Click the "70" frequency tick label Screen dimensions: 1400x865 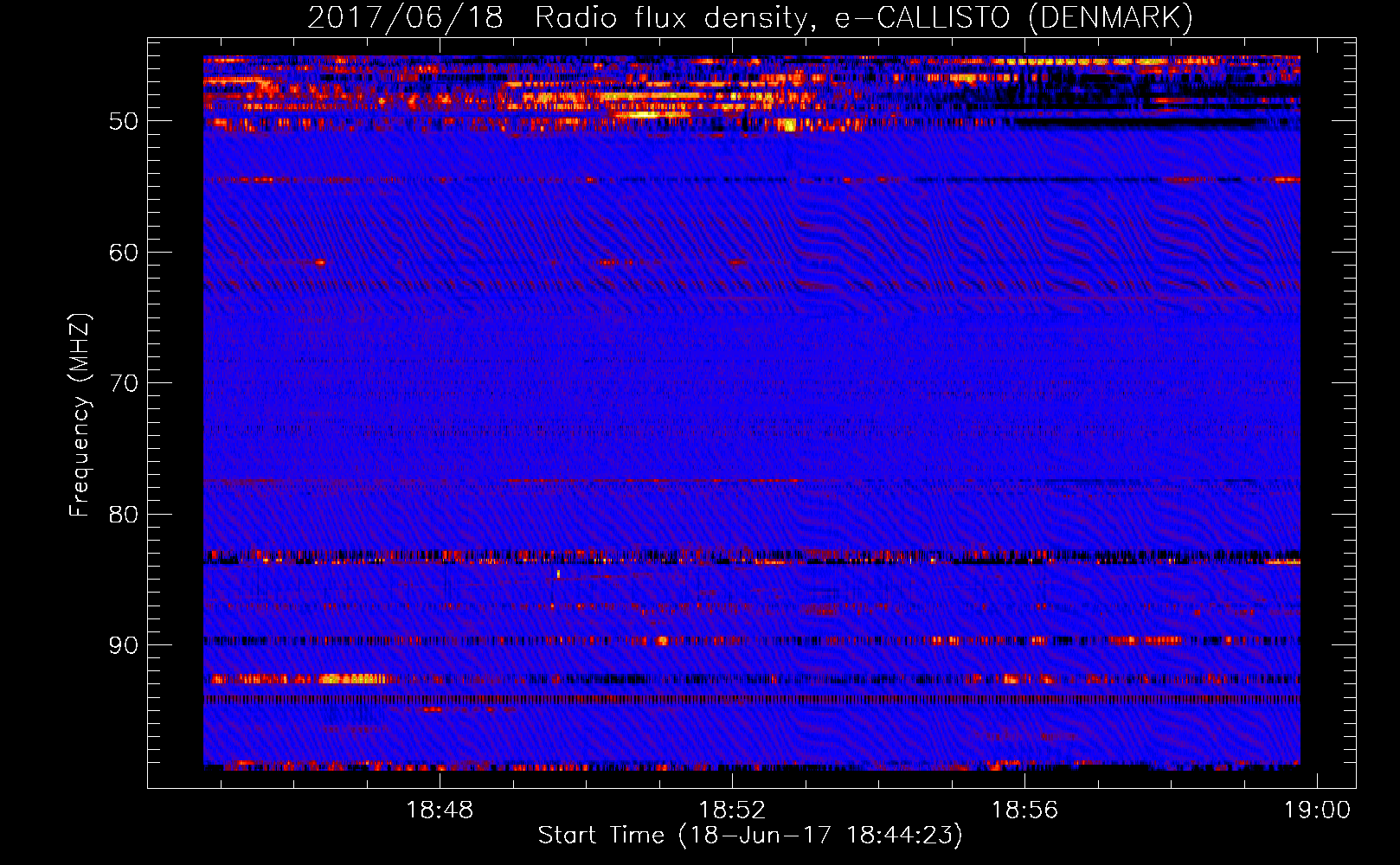(124, 383)
